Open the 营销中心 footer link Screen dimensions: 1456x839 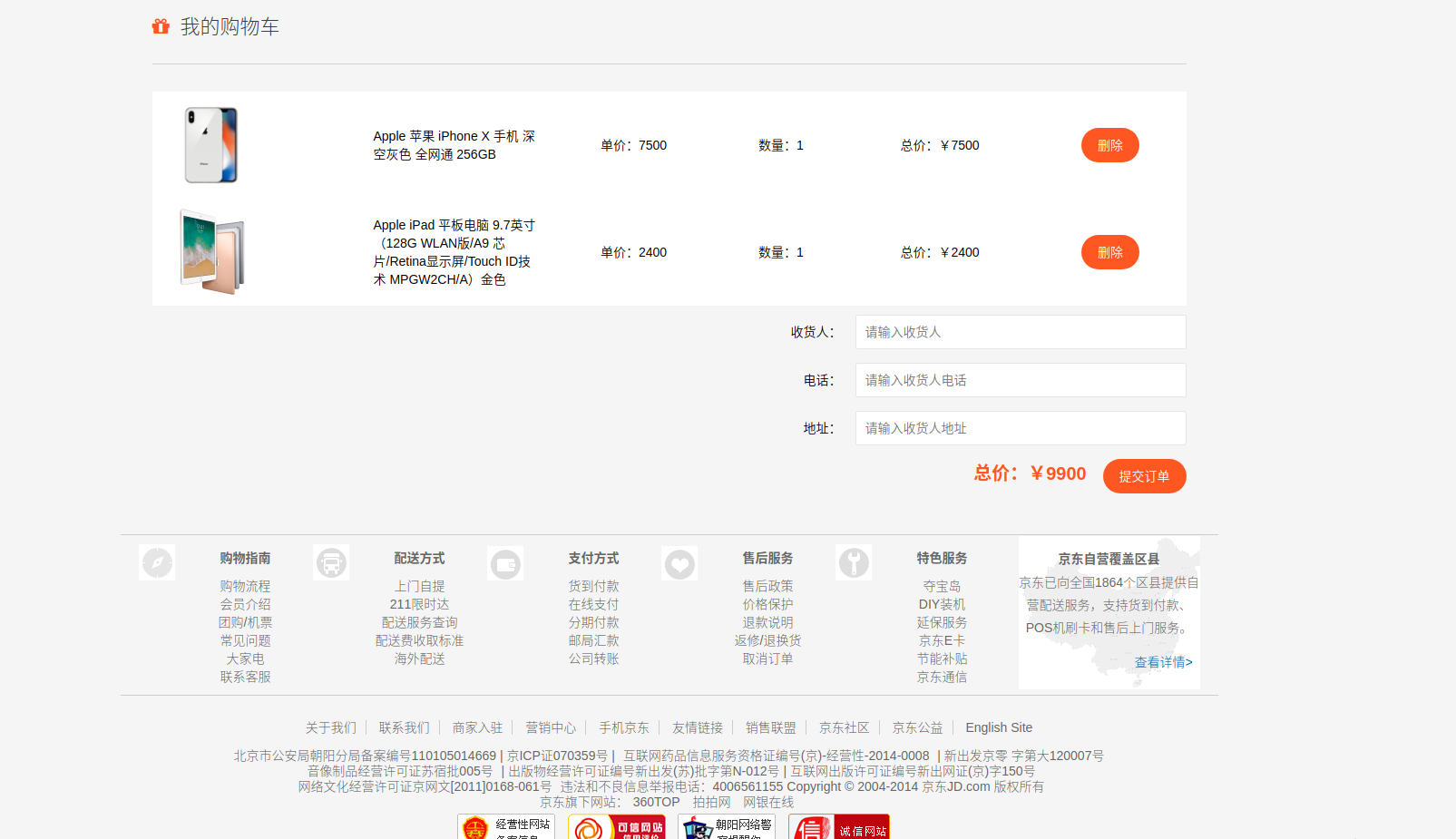coord(551,727)
